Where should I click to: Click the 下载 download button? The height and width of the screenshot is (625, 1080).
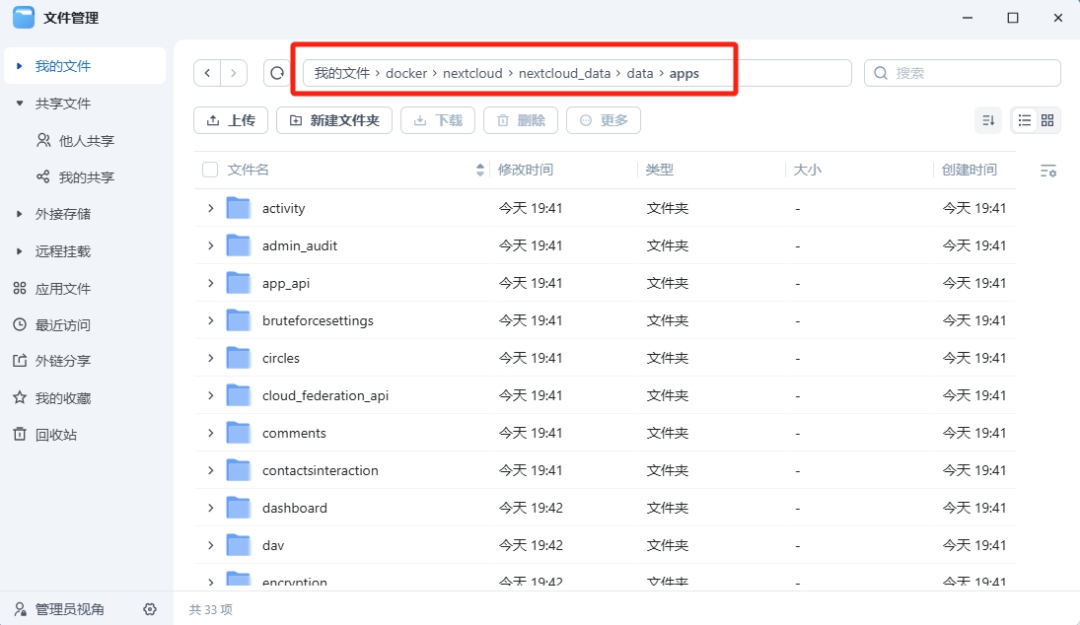click(437, 121)
